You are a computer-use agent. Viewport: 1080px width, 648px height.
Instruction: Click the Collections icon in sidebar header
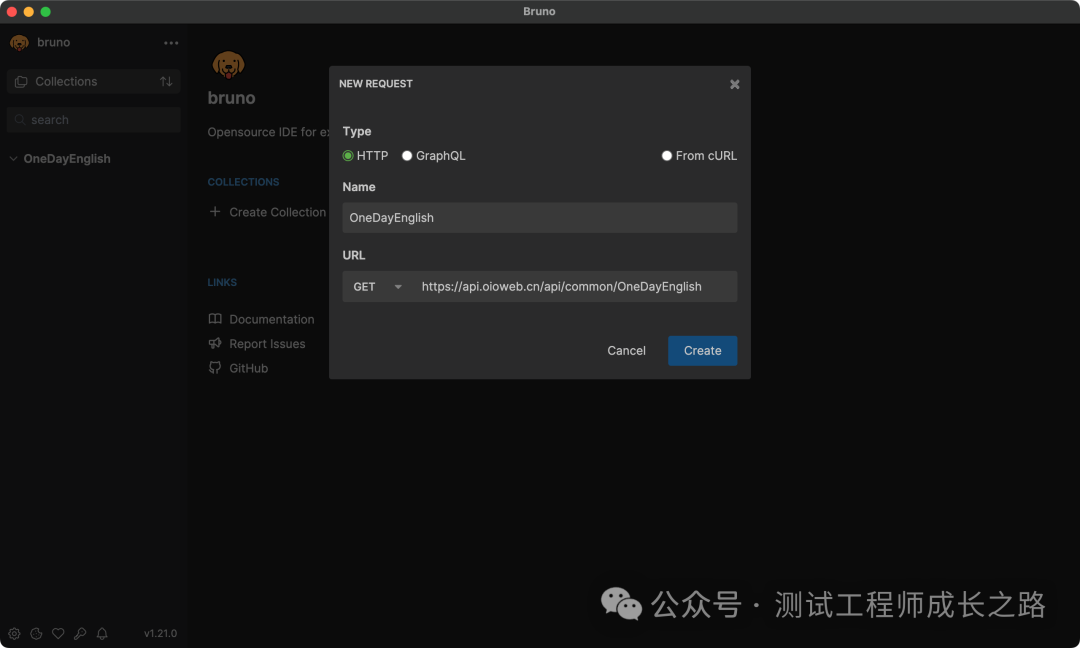(x=21, y=81)
